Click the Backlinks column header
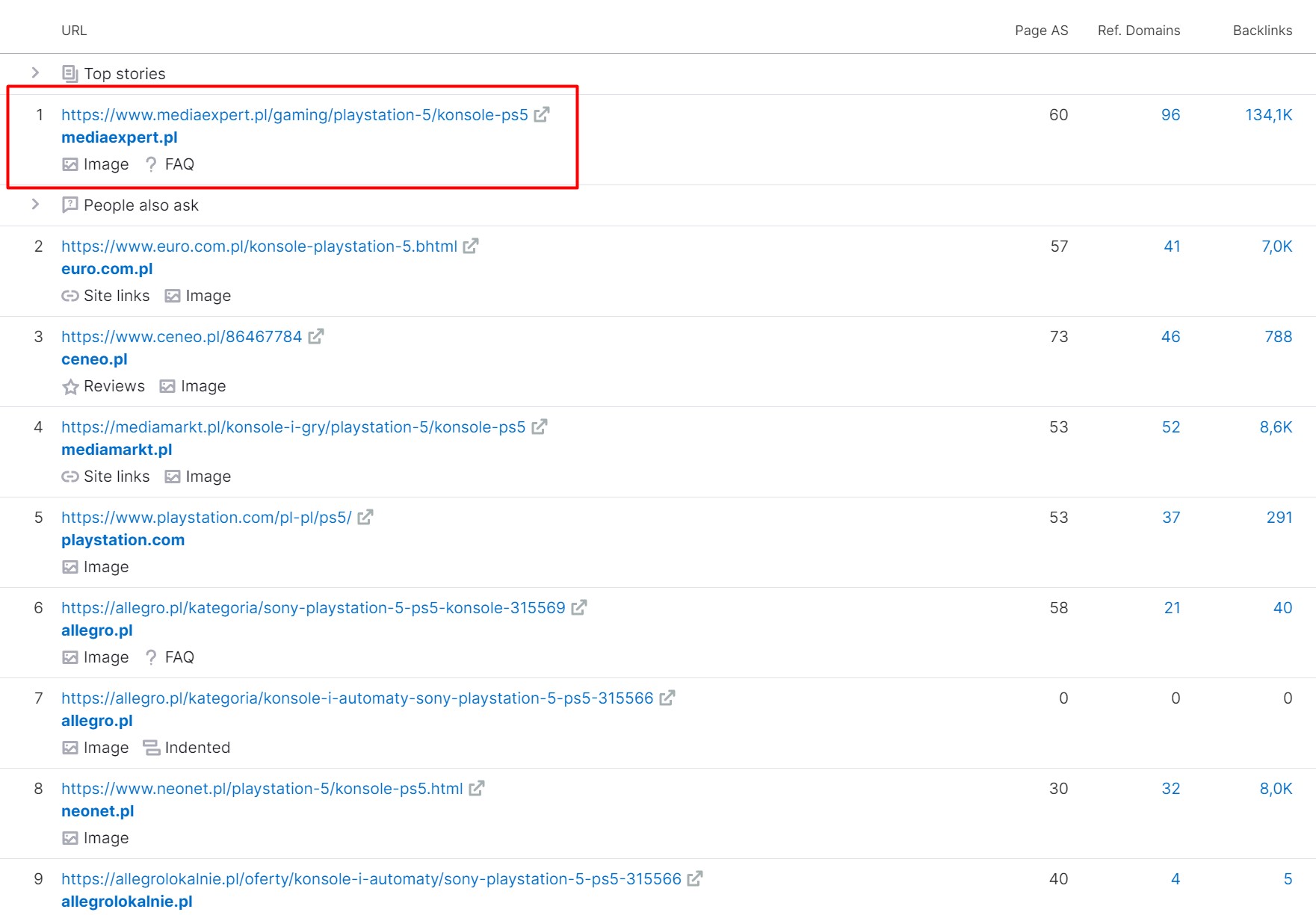Viewport: 1316px width, 915px height. (x=1262, y=31)
